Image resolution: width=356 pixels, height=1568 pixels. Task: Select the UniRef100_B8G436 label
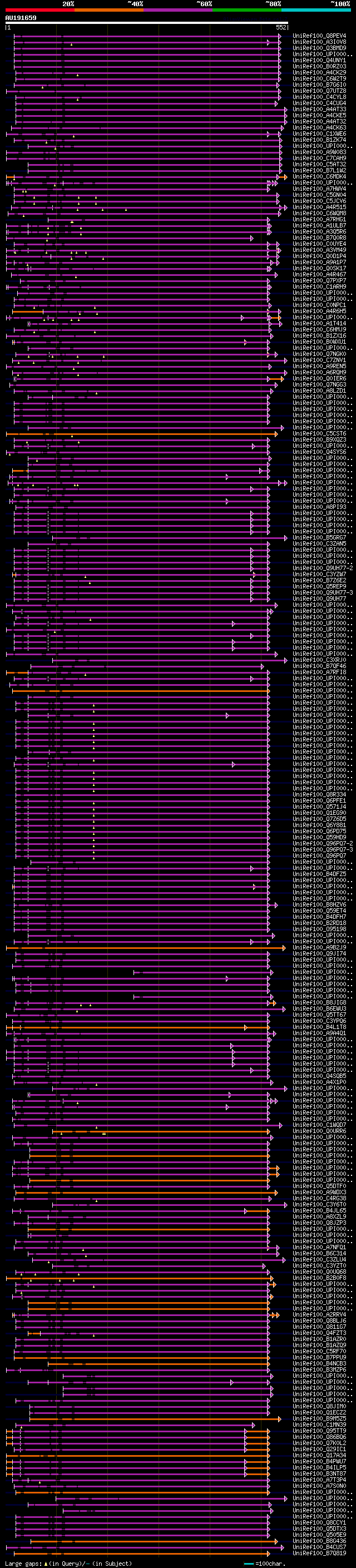click(x=319, y=1542)
